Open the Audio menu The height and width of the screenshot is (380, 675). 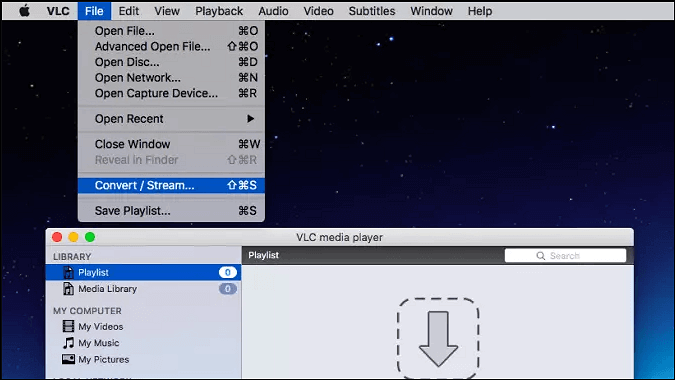tap(273, 11)
